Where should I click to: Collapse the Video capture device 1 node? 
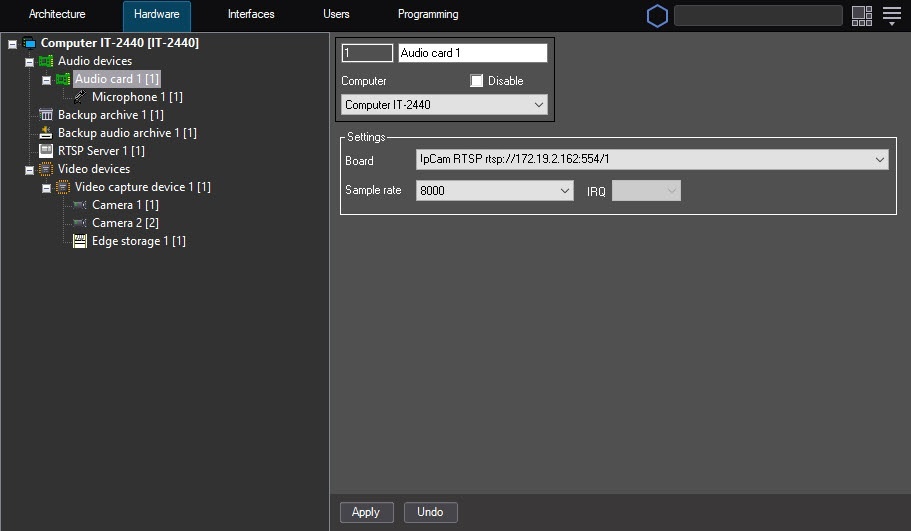click(x=46, y=188)
